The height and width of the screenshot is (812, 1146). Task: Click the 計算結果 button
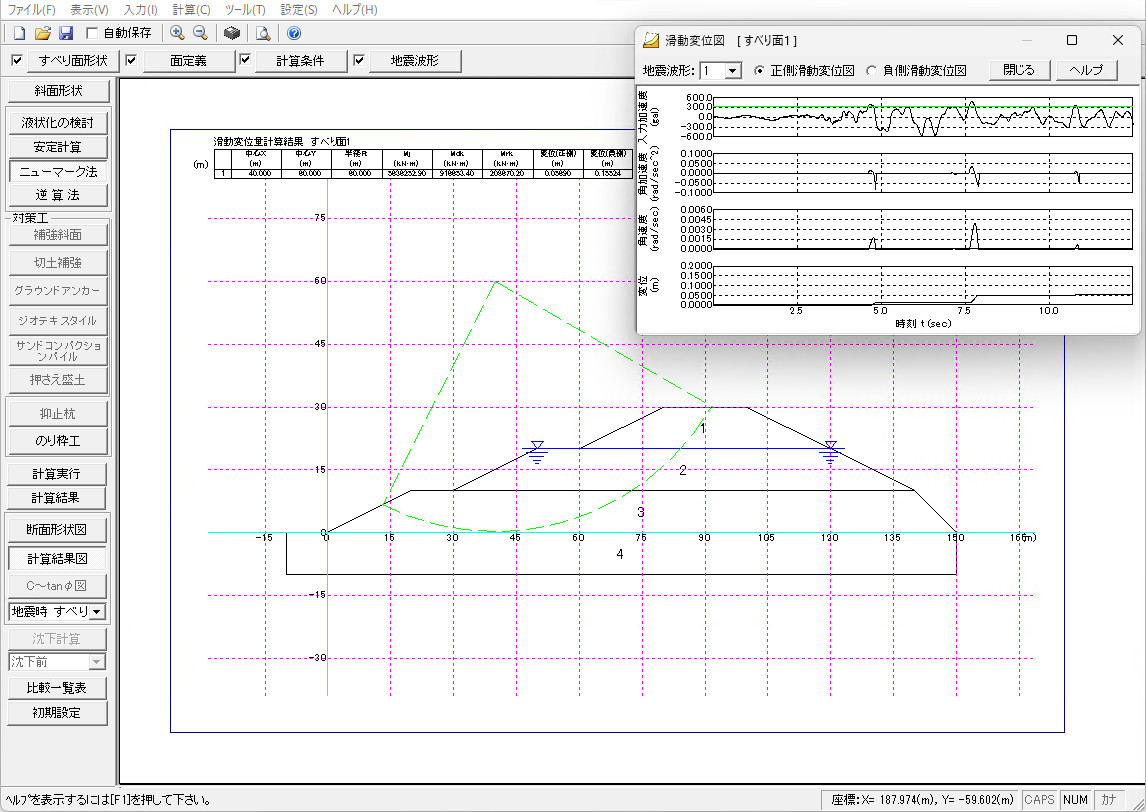coord(57,498)
